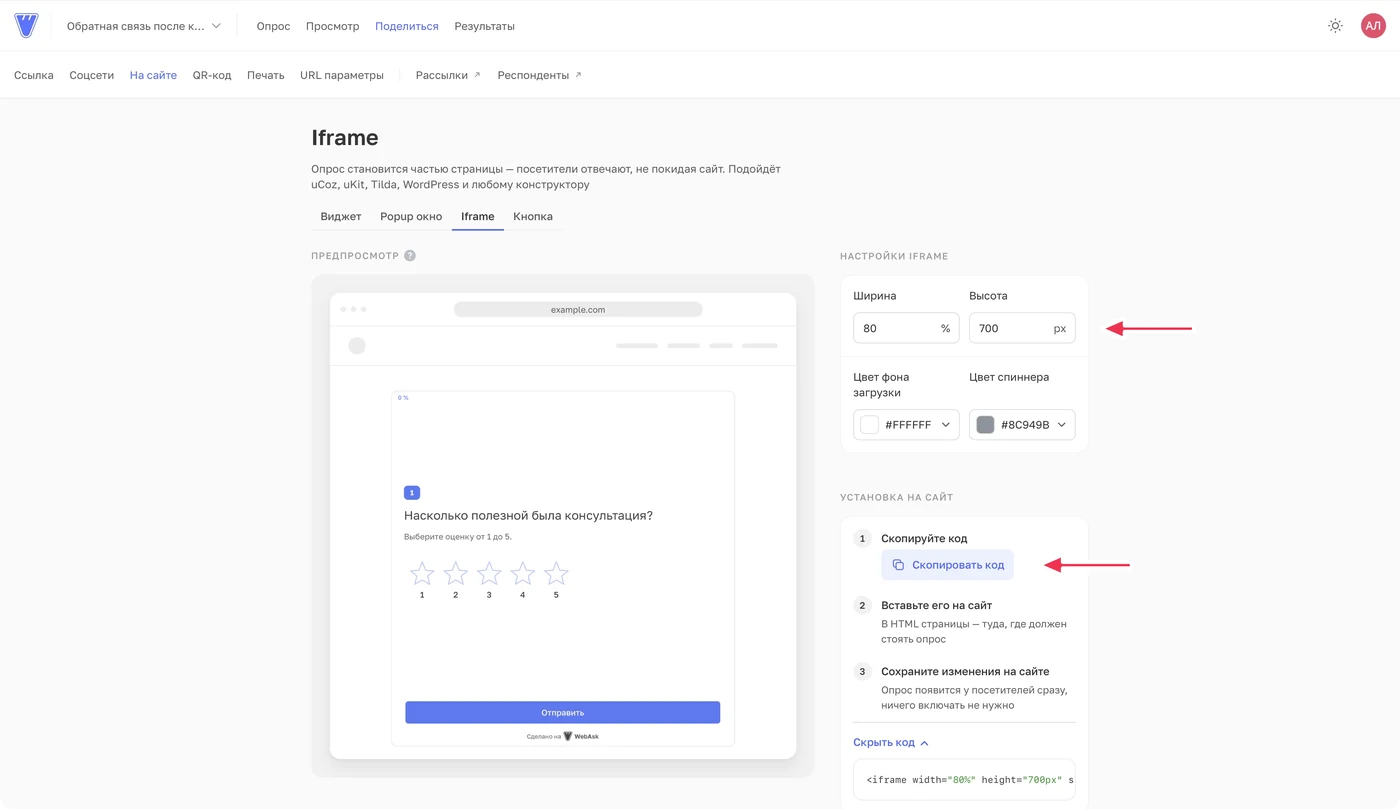Image resolution: width=1400 pixels, height=809 pixels.
Task: Click the WebAsk logo icon
Action: 26,26
